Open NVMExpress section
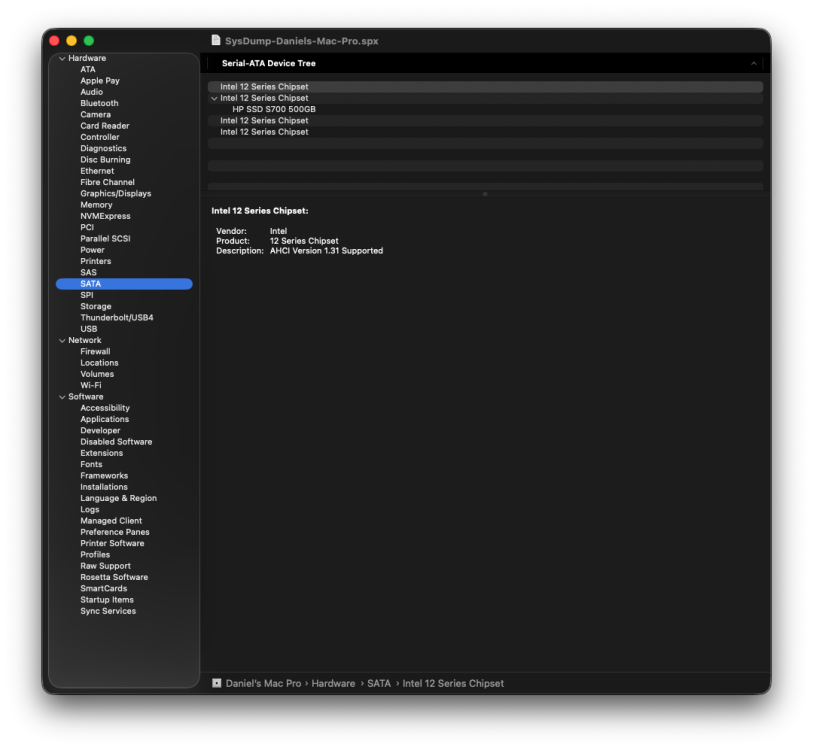813x750 pixels. click(105, 216)
